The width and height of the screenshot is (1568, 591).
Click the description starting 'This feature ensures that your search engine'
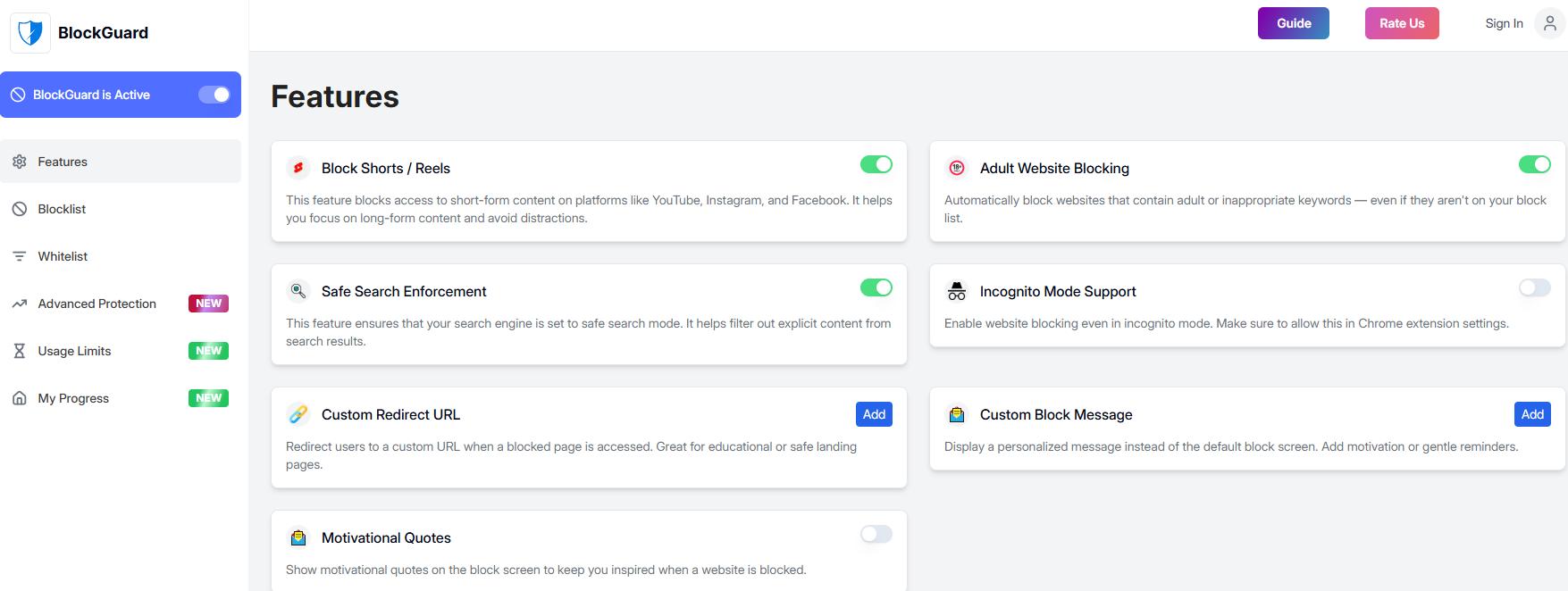point(588,332)
